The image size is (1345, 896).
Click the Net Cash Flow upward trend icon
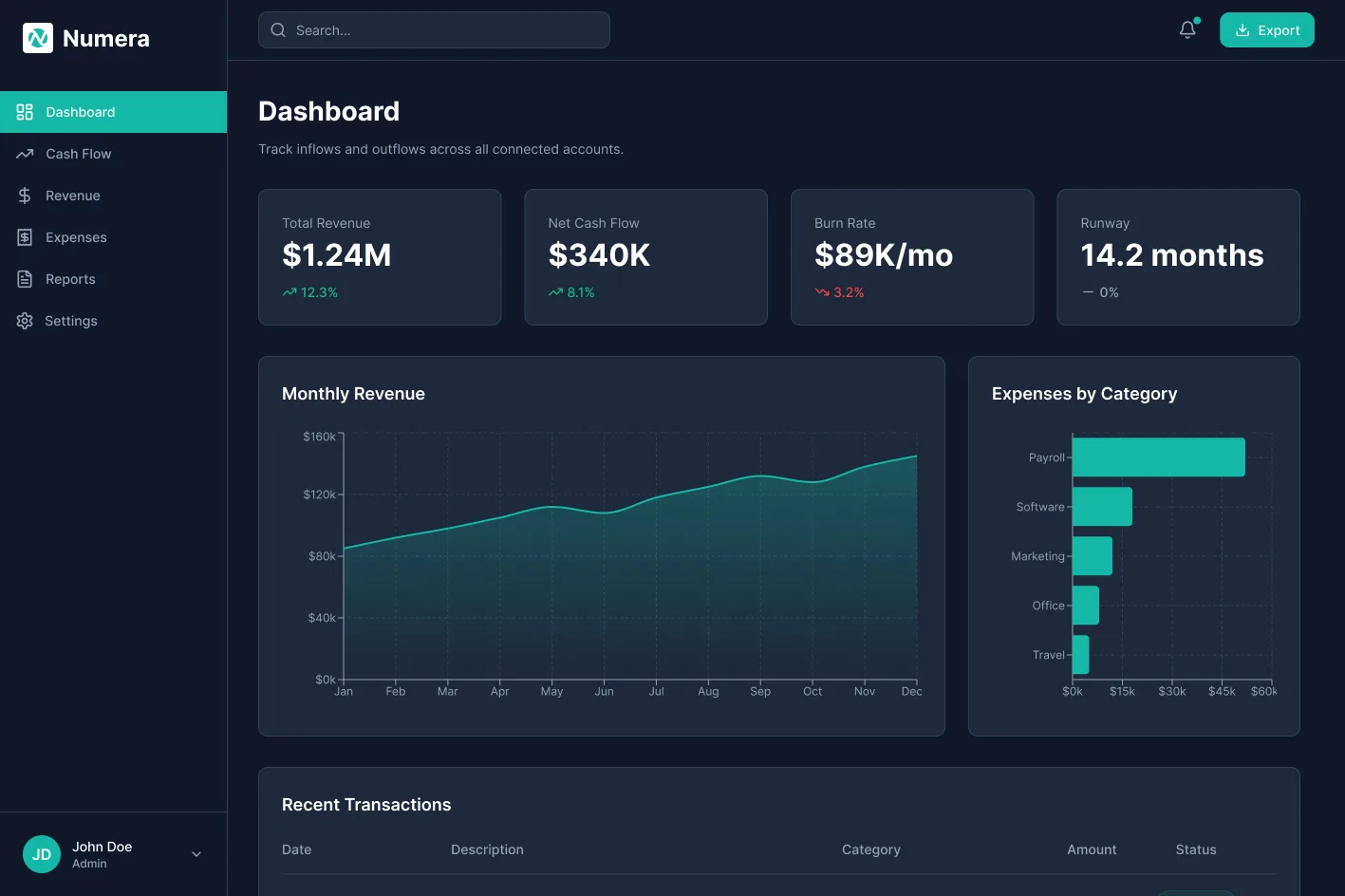coord(555,292)
